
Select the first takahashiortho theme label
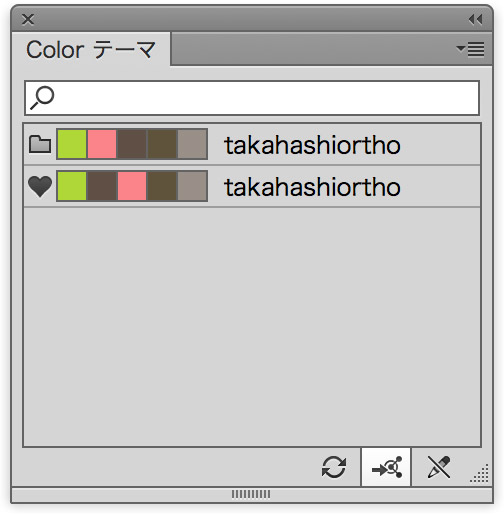(x=312, y=146)
